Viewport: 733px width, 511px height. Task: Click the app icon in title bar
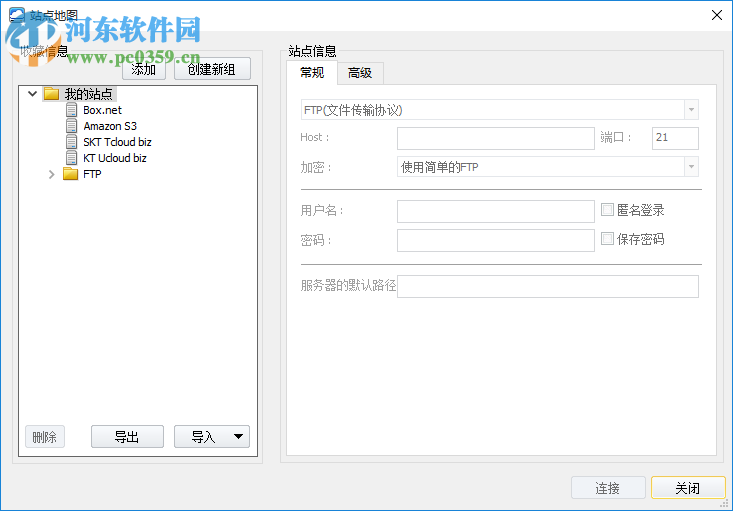(17, 14)
